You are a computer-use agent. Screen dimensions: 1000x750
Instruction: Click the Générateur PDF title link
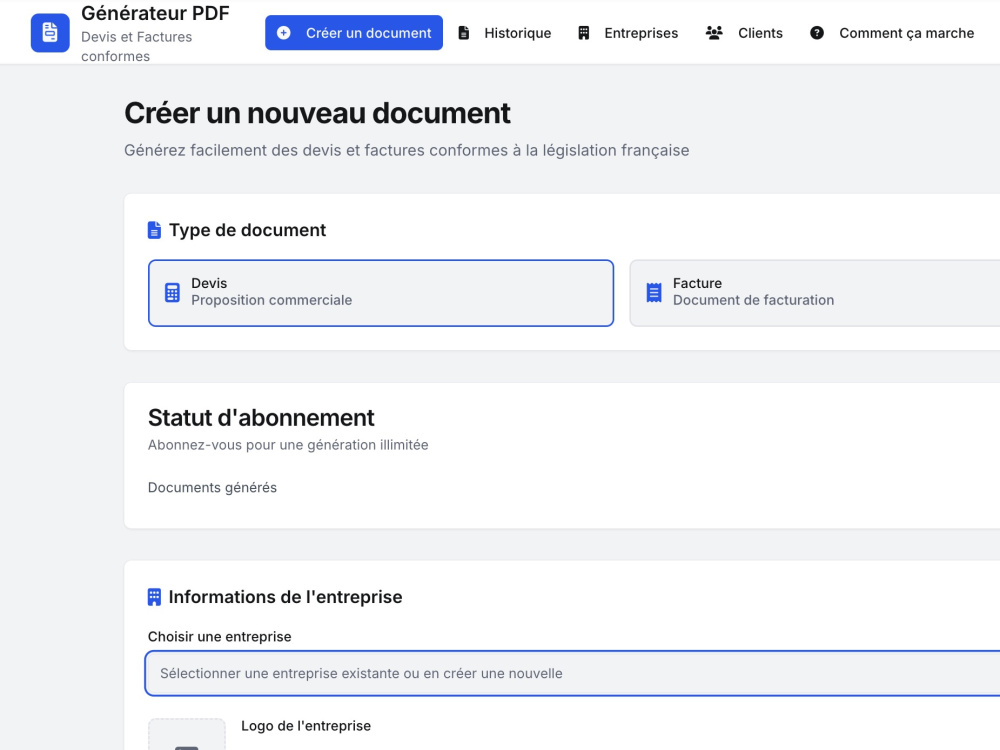click(x=155, y=13)
